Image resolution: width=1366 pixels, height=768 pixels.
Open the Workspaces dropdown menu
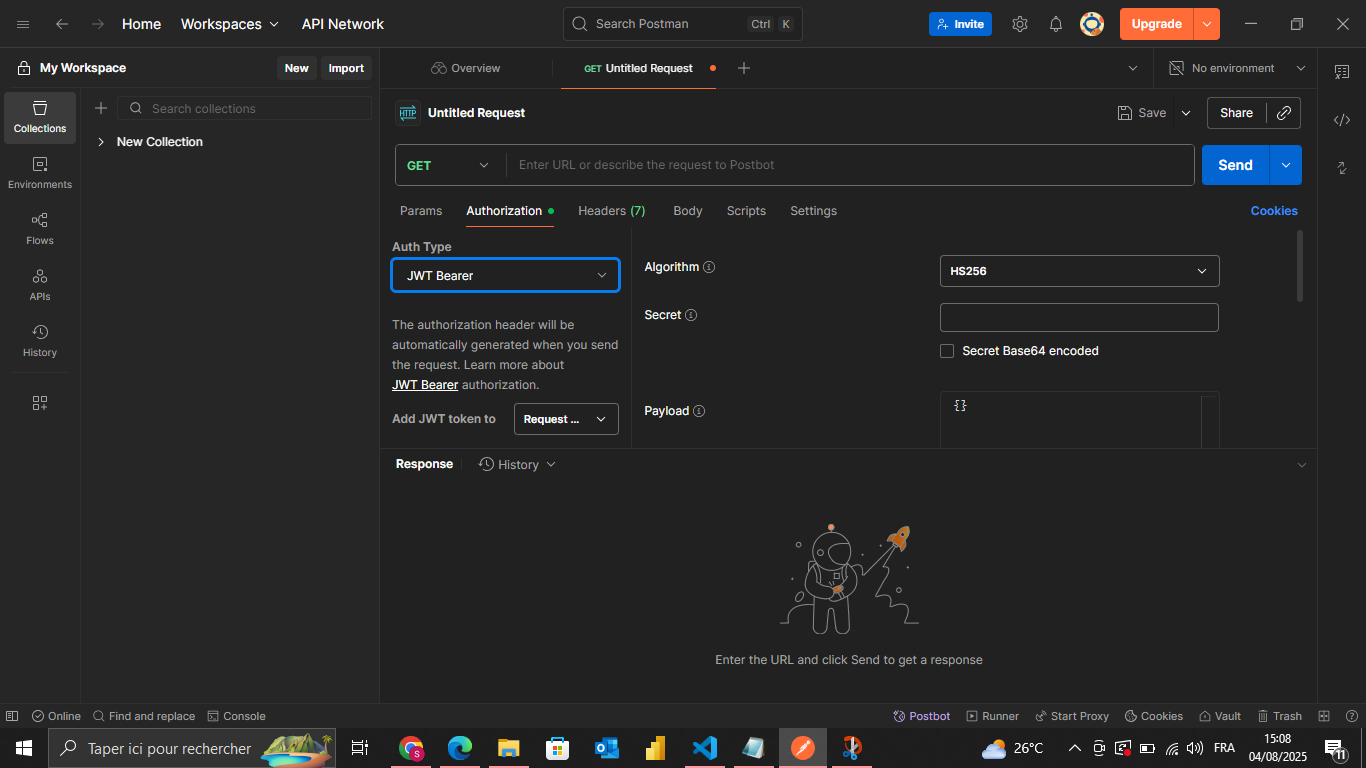(230, 24)
